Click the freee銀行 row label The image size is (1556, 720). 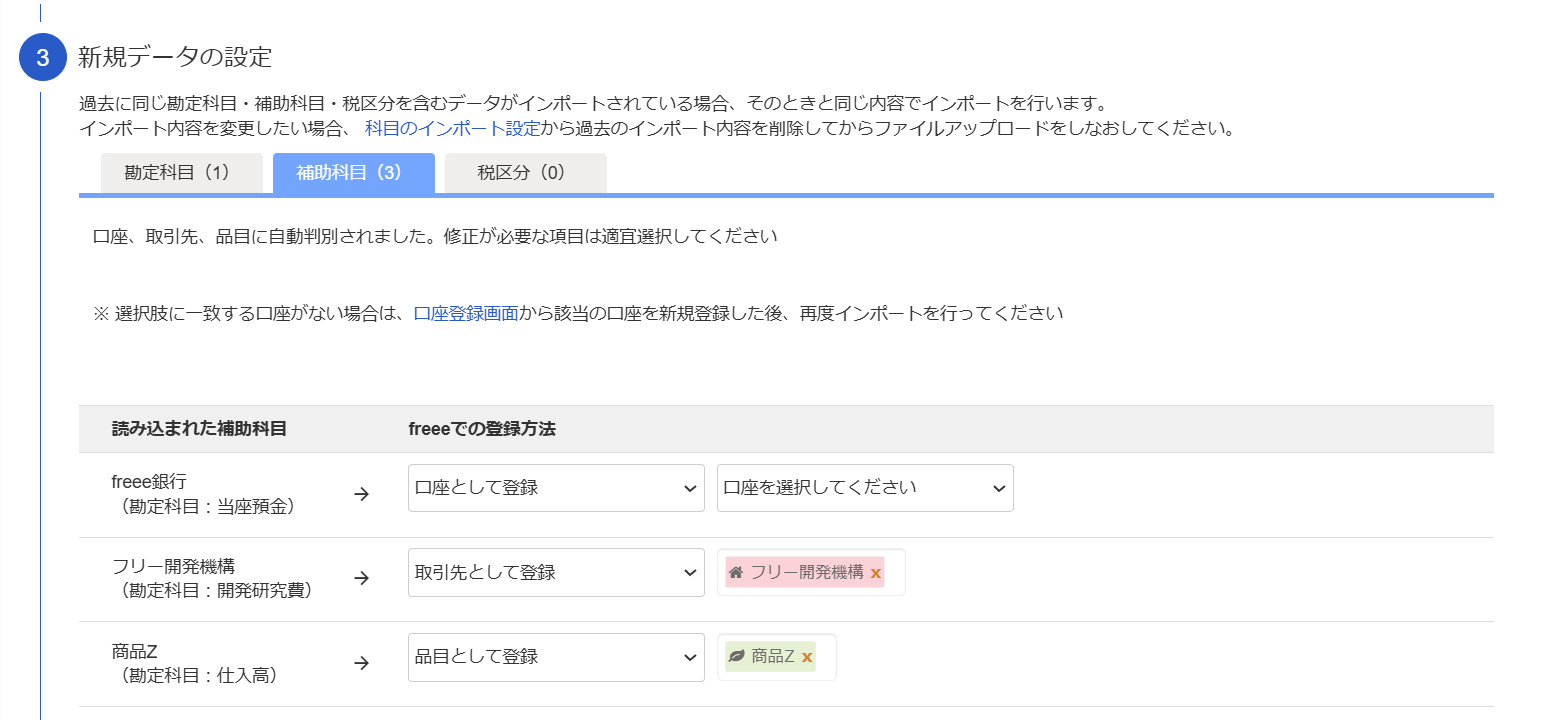pos(149,482)
